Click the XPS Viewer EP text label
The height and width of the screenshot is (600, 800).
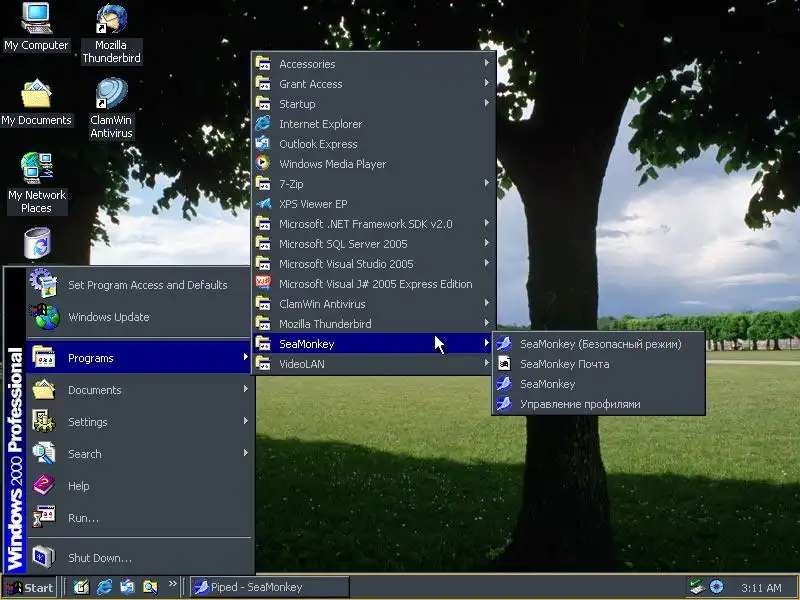click(x=313, y=204)
